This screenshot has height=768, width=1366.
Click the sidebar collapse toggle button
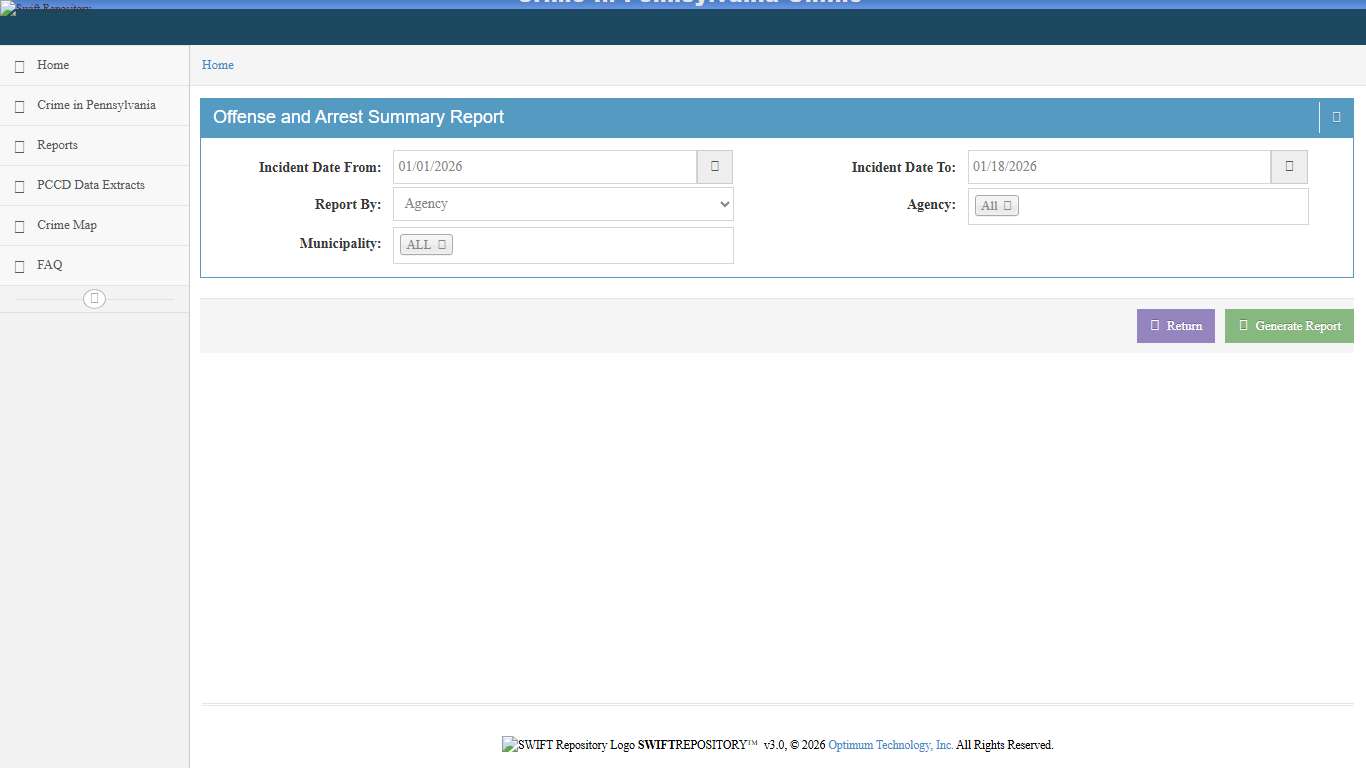(x=94, y=299)
